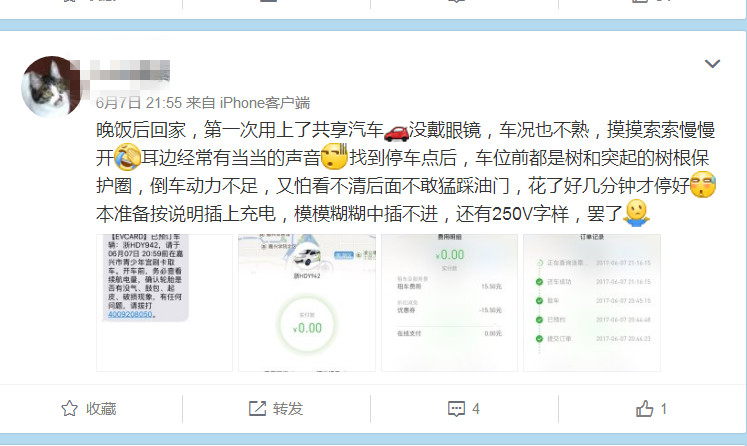Click the facepalm emoji after 声音
The image size is (747, 446).
coord(334,157)
